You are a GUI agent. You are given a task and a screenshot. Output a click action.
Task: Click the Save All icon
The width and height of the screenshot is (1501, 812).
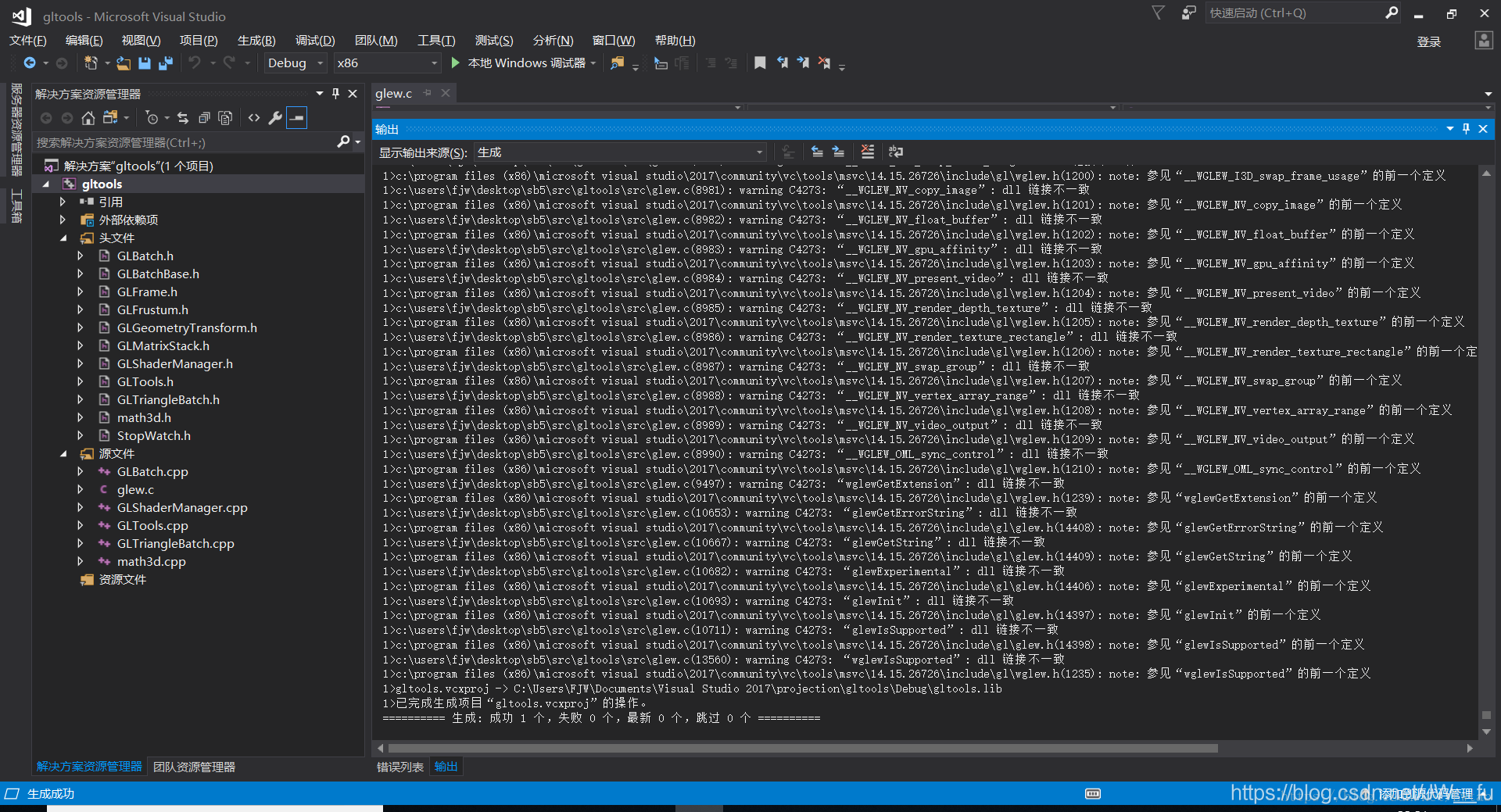pyautogui.click(x=165, y=63)
